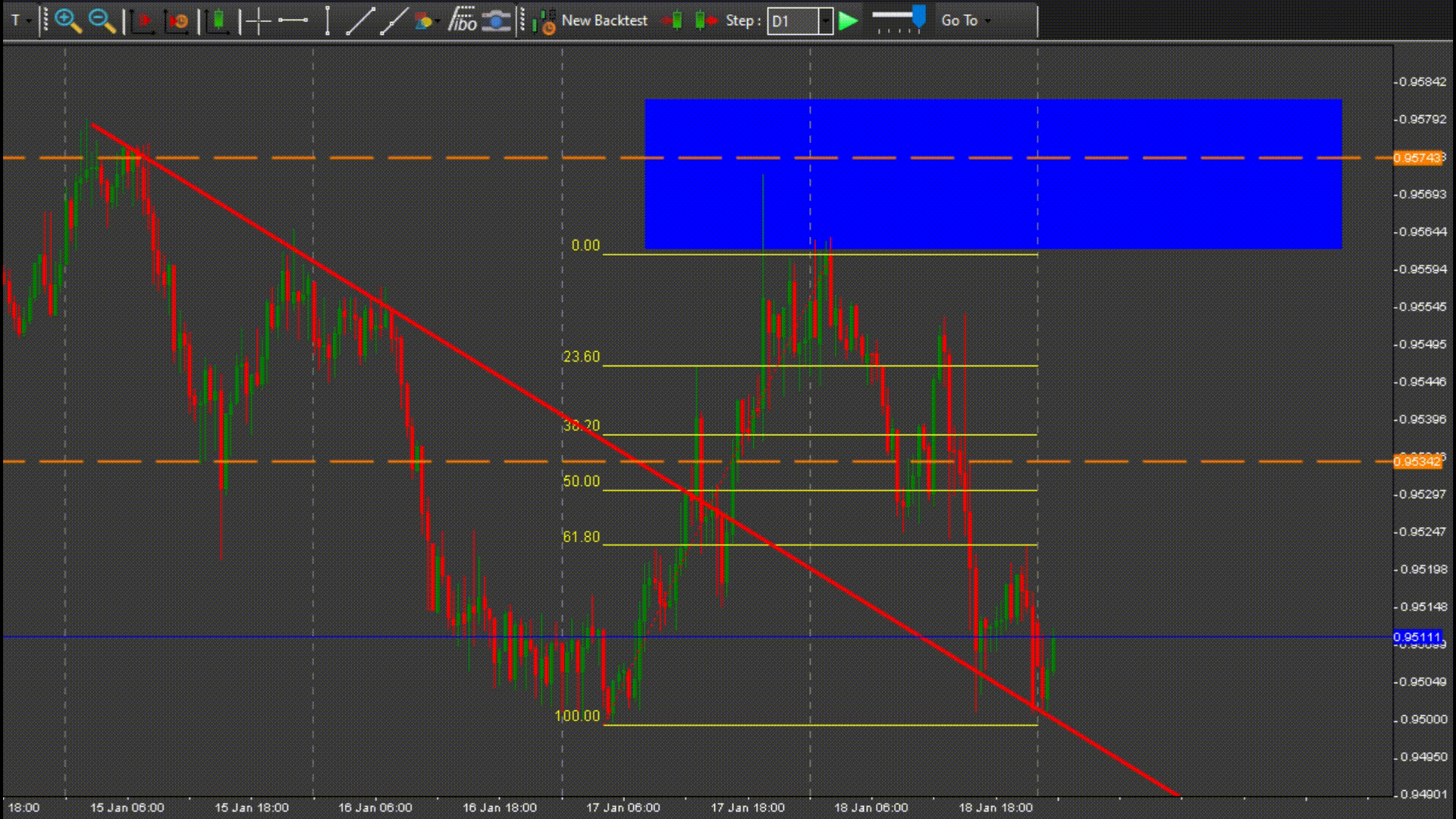Select the Fibonacci retracement tool
Viewport: 1456px width, 819px height.
tap(462, 20)
